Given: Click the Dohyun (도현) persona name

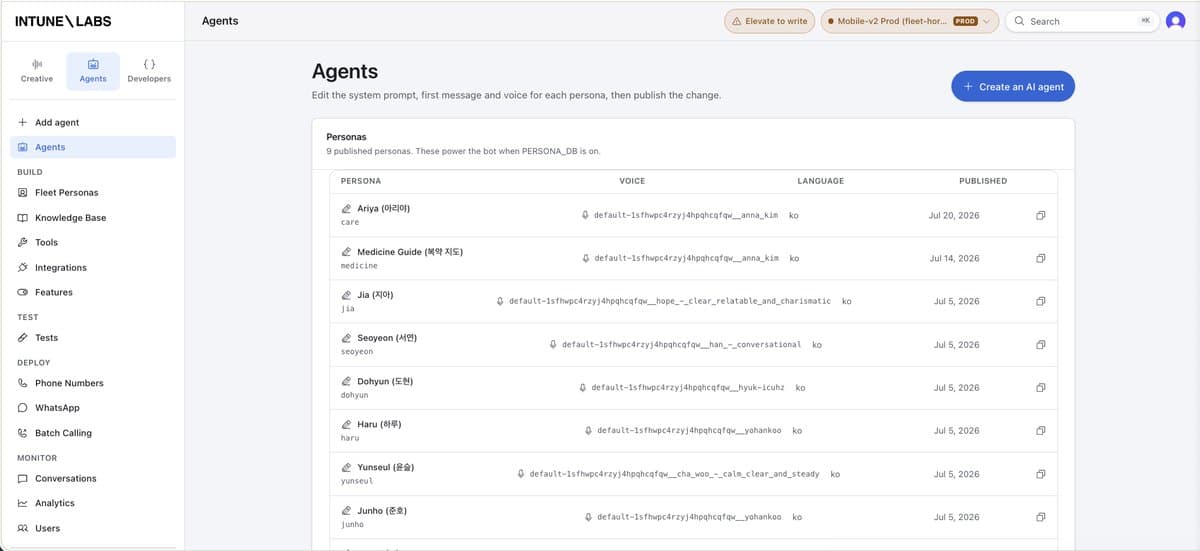Looking at the screenshot, I should click(385, 382).
